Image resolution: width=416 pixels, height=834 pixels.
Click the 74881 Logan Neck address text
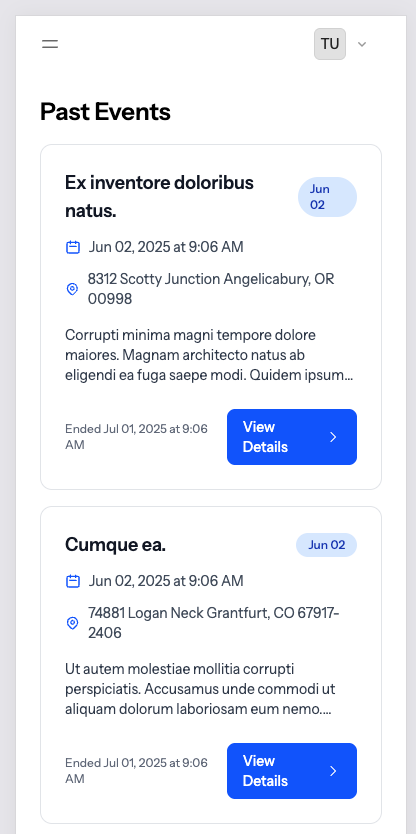(214, 623)
